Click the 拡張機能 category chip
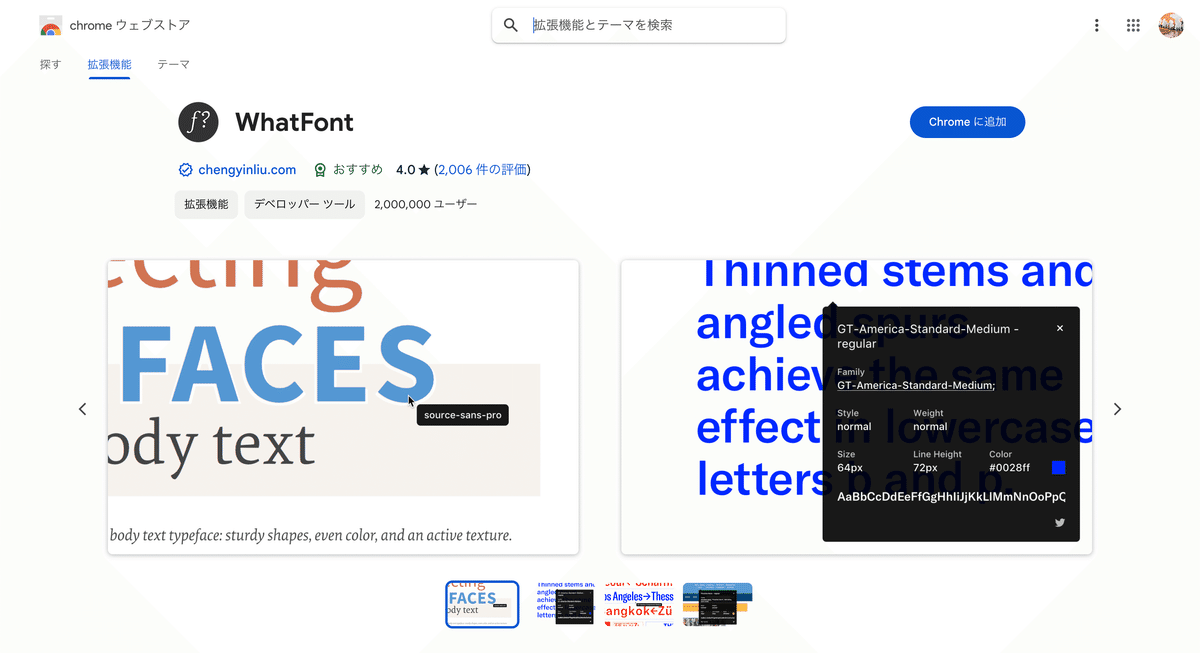The height and width of the screenshot is (653, 1200). click(206, 204)
